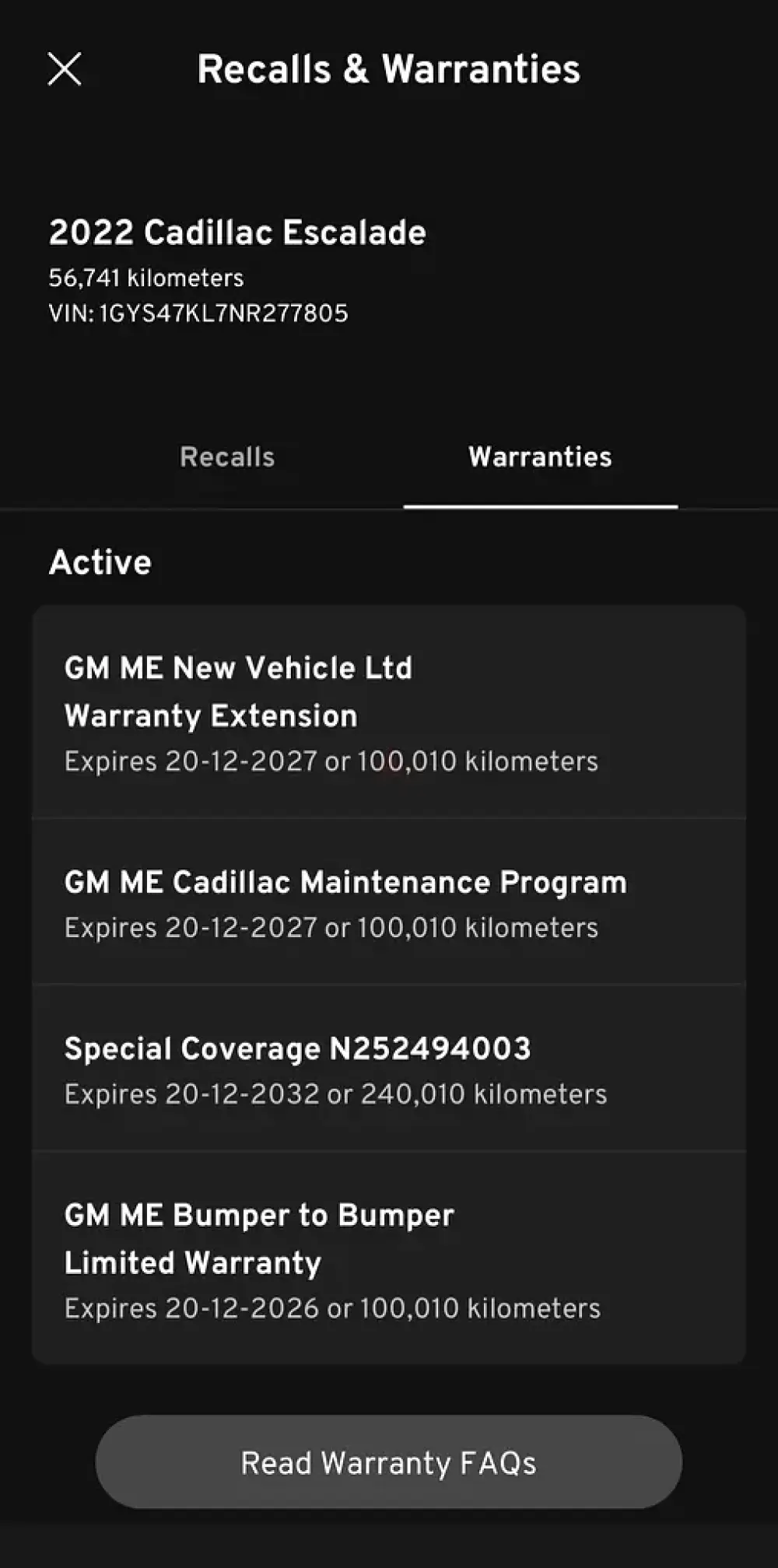Tap the Cadillac Maintenance Program expiry line
Screen dimensions: 778x1568
[331, 928]
